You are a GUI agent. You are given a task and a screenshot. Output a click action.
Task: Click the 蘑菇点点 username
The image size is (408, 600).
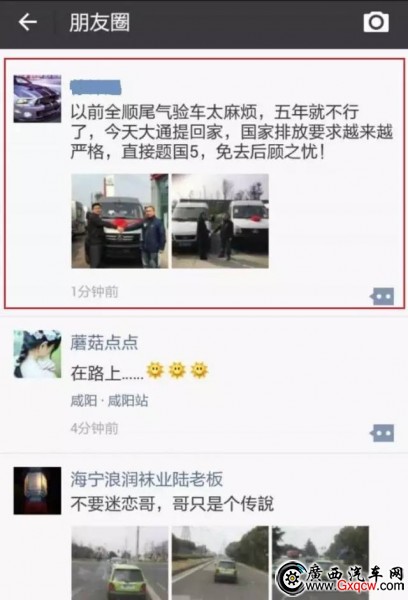tap(104, 342)
